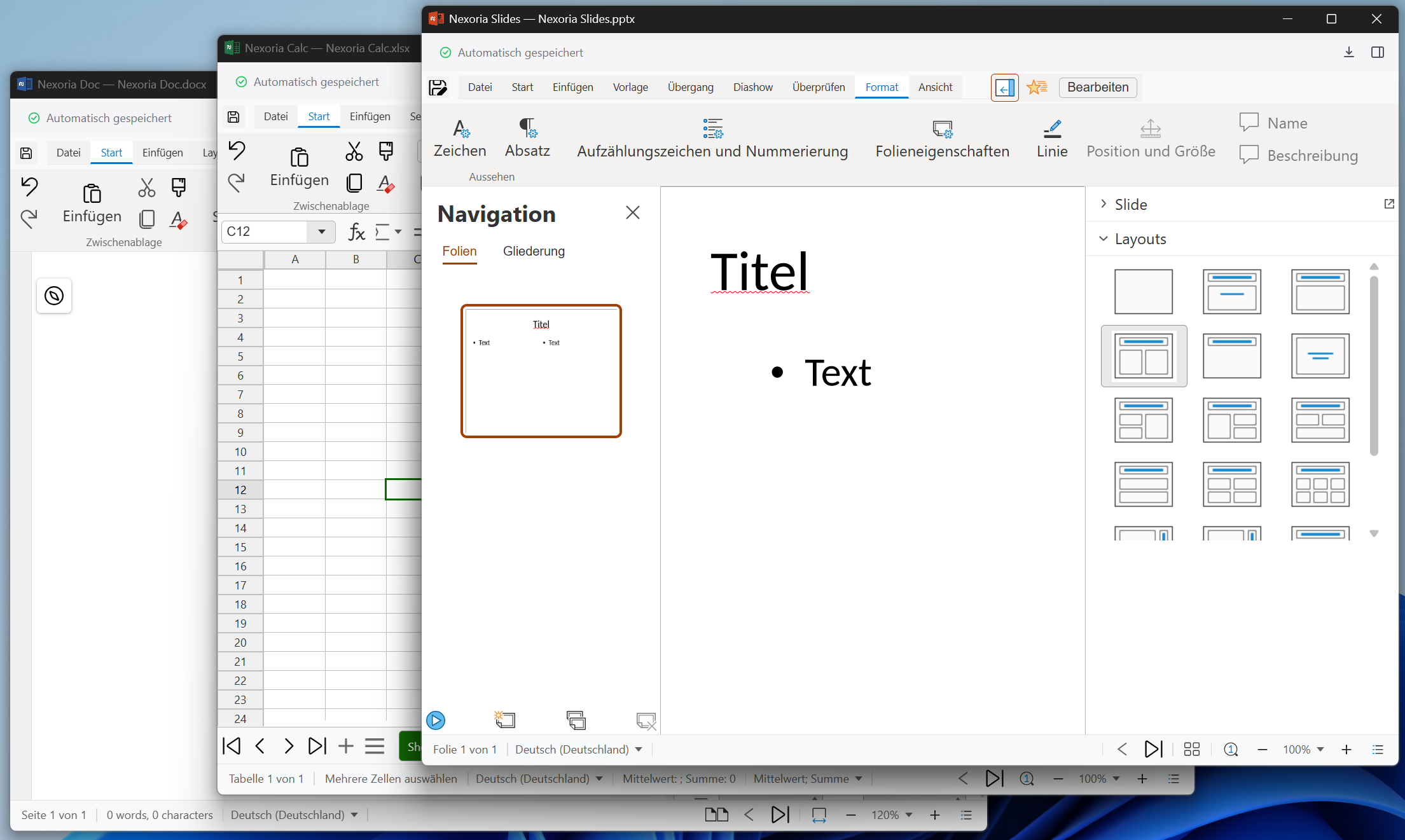Add a new sheet with plus in Calc

346,745
